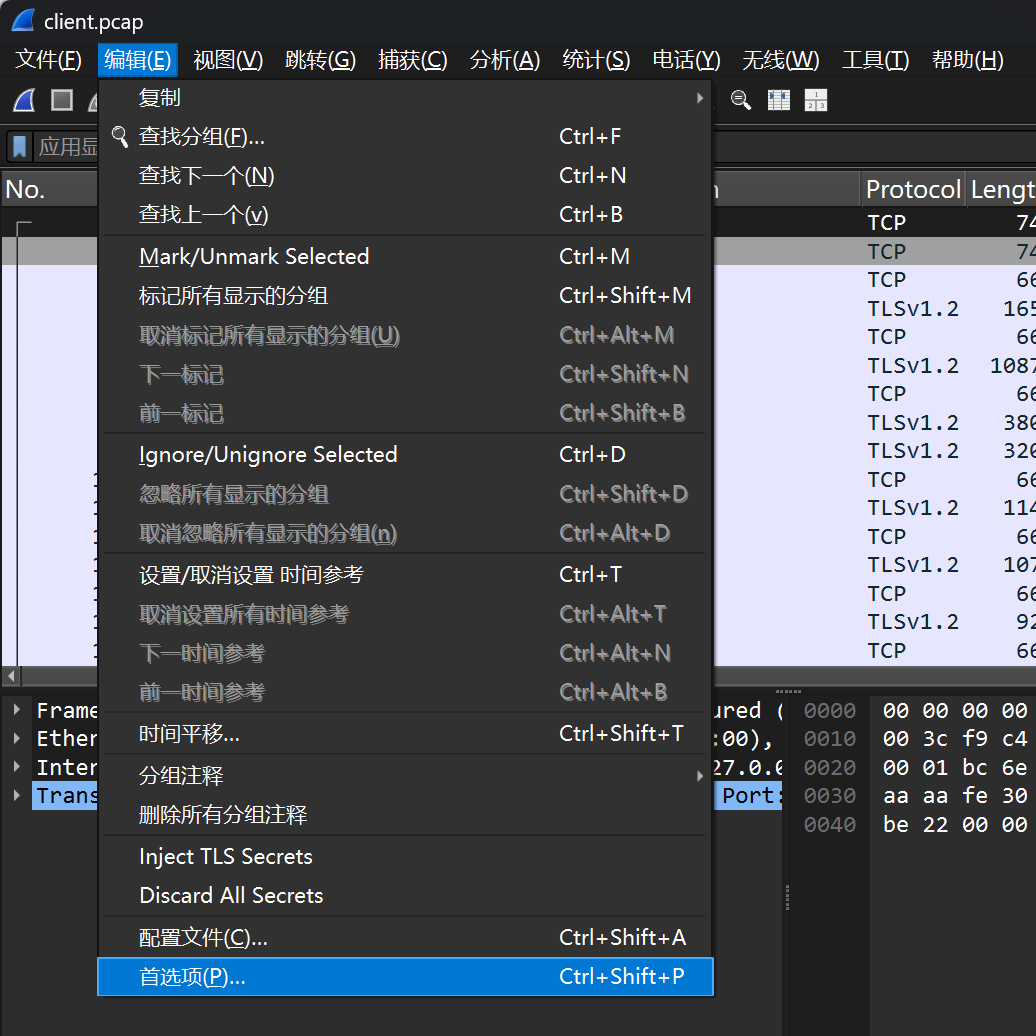Select Inject TLS Secrets
Image resolution: width=1036 pixels, height=1036 pixels.
(405, 856)
